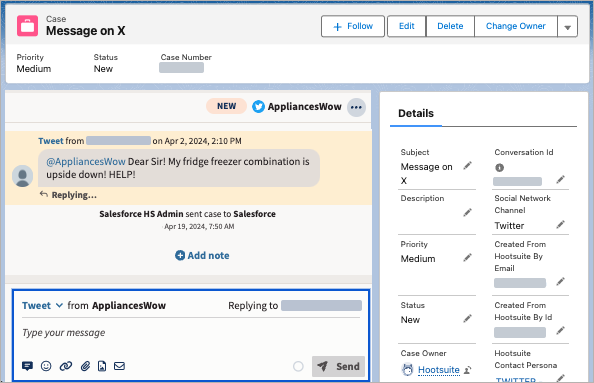Screen dimensions: 594x383
Task: Open the three-dot conversation options menu
Action: pyautogui.click(x=356, y=107)
